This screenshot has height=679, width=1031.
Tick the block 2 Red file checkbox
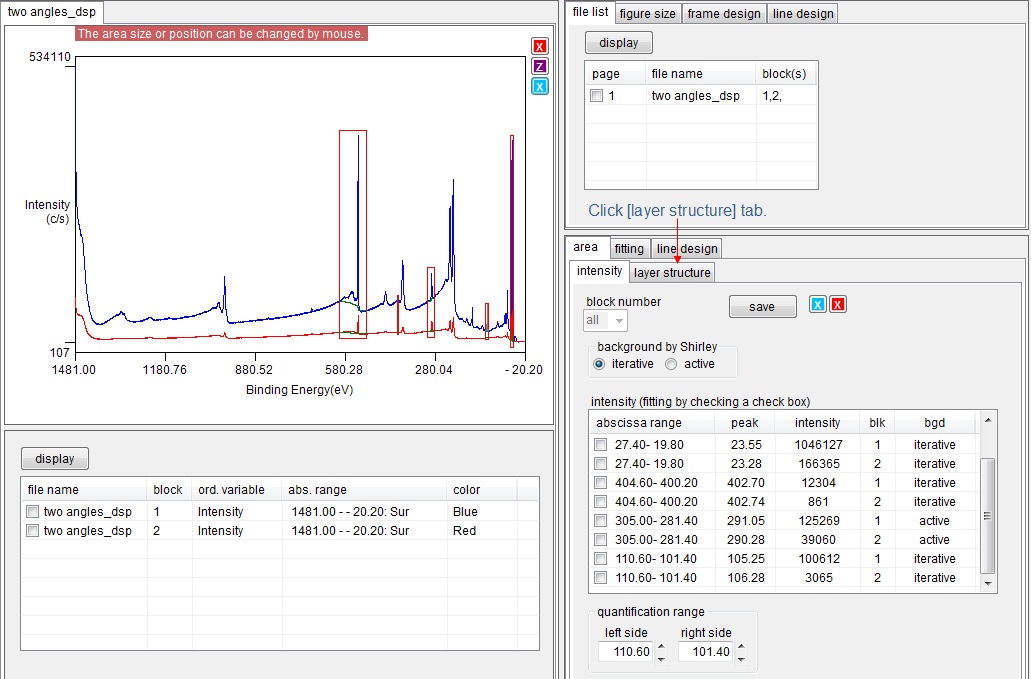click(33, 531)
